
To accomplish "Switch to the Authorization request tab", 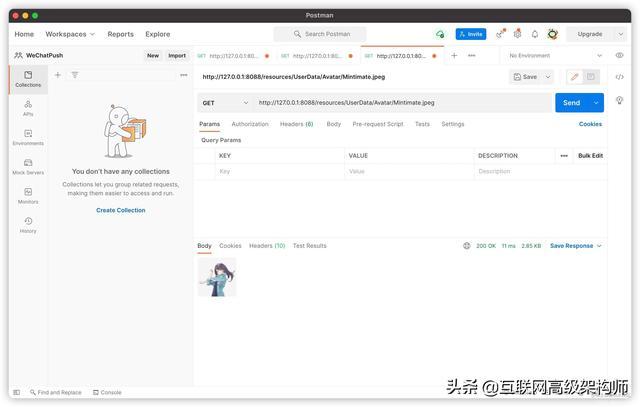I will tap(250, 124).
